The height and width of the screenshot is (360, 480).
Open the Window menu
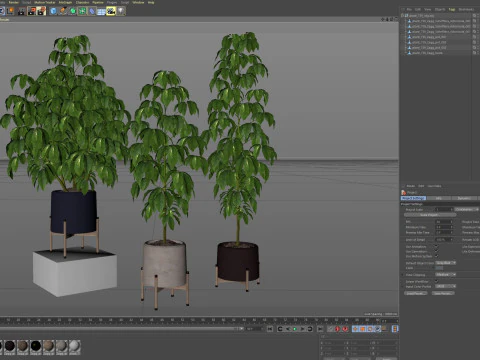click(x=138, y=2)
